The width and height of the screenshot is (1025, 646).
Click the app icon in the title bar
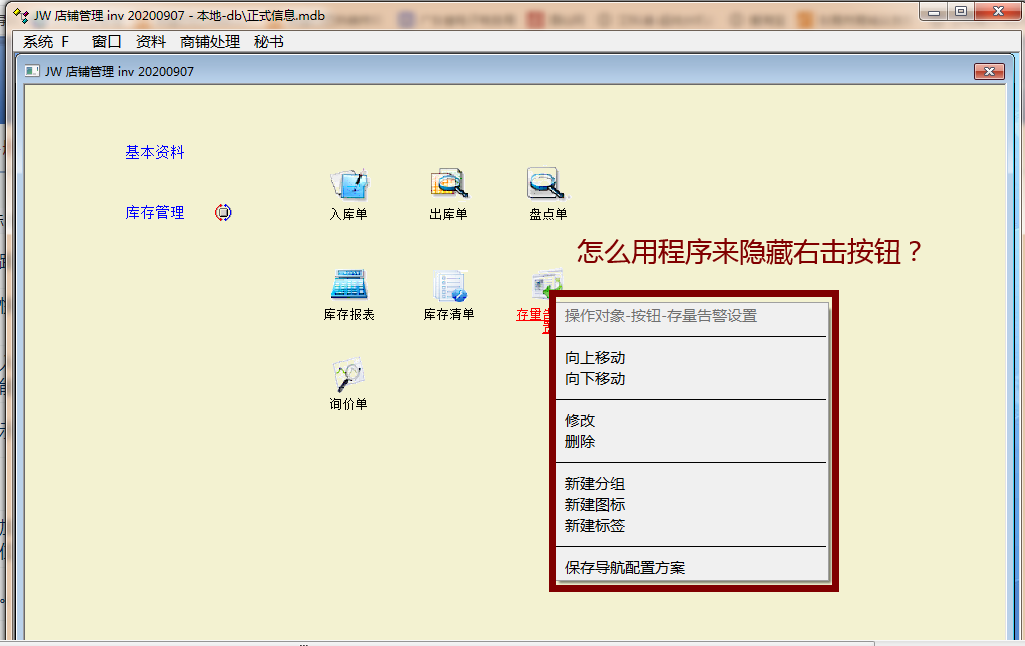click(x=19, y=17)
